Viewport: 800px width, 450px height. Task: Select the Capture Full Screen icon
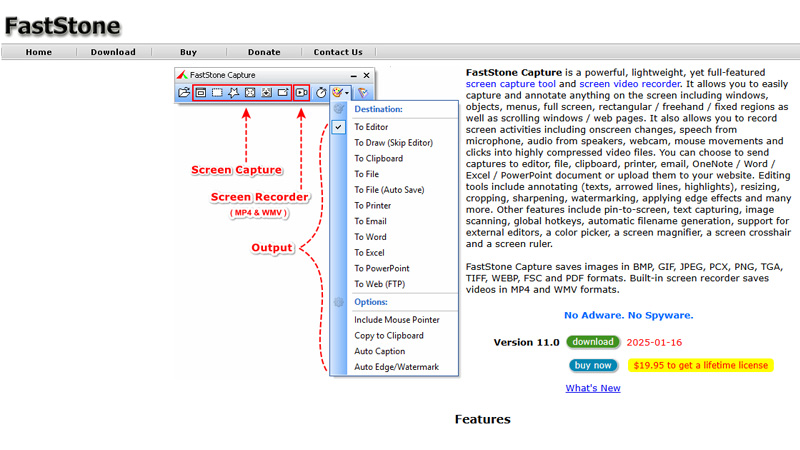click(250, 92)
